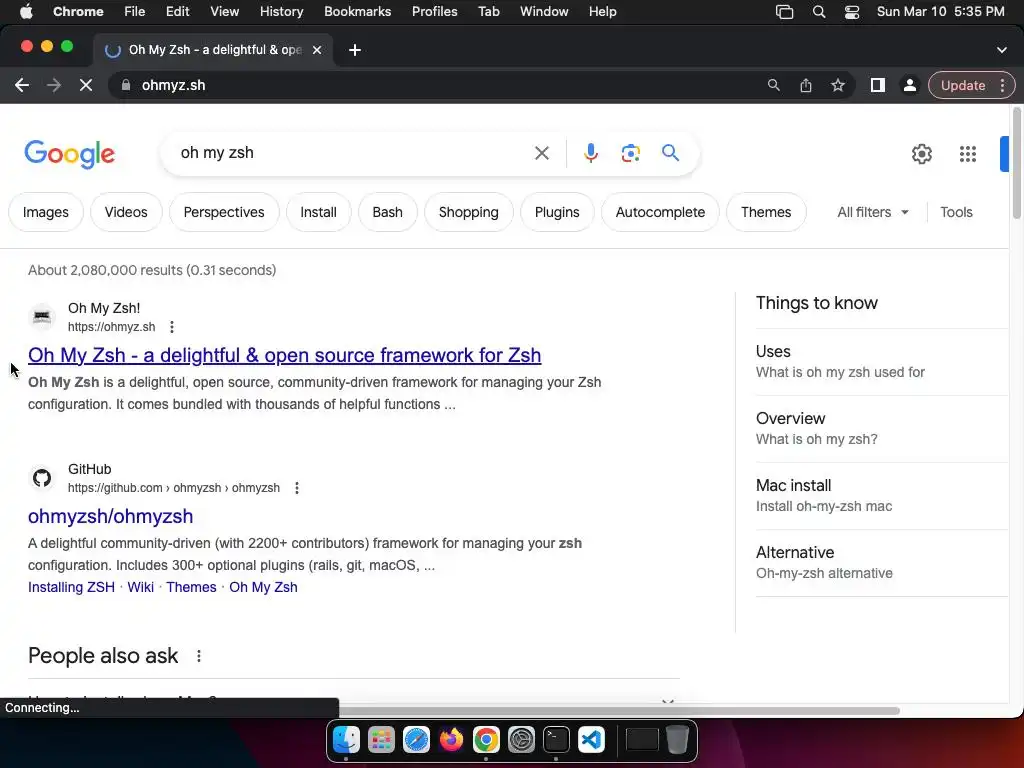Open Visual Studio Code from the Dock
This screenshot has height=768, width=1024.
(x=591, y=740)
